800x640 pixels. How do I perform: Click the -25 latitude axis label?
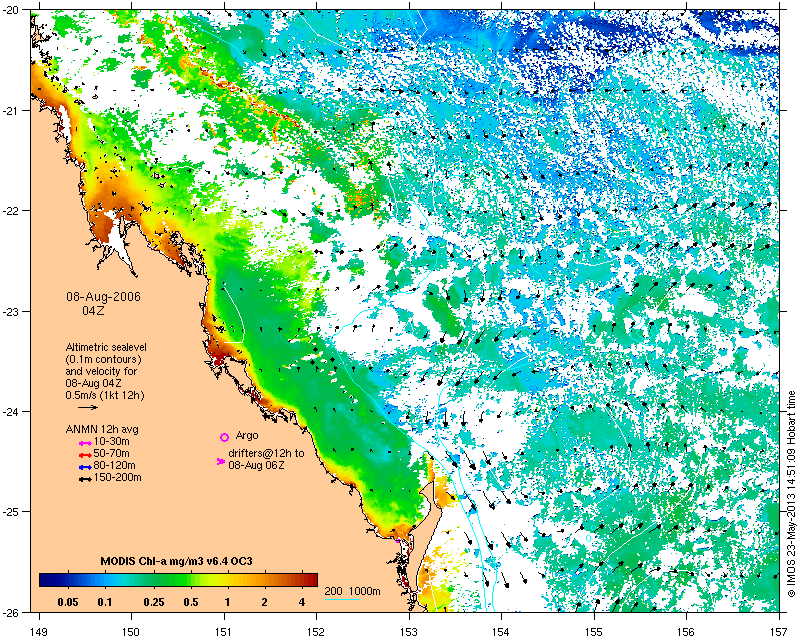(10, 512)
